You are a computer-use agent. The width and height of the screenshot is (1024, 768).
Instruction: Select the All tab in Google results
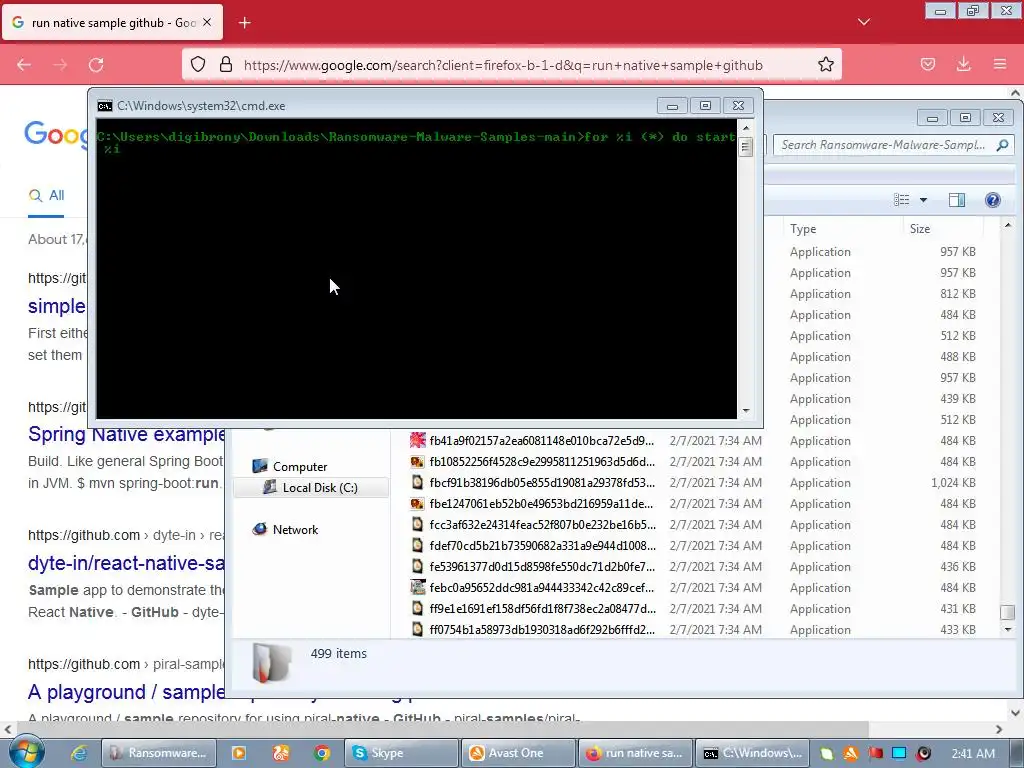(x=46, y=195)
